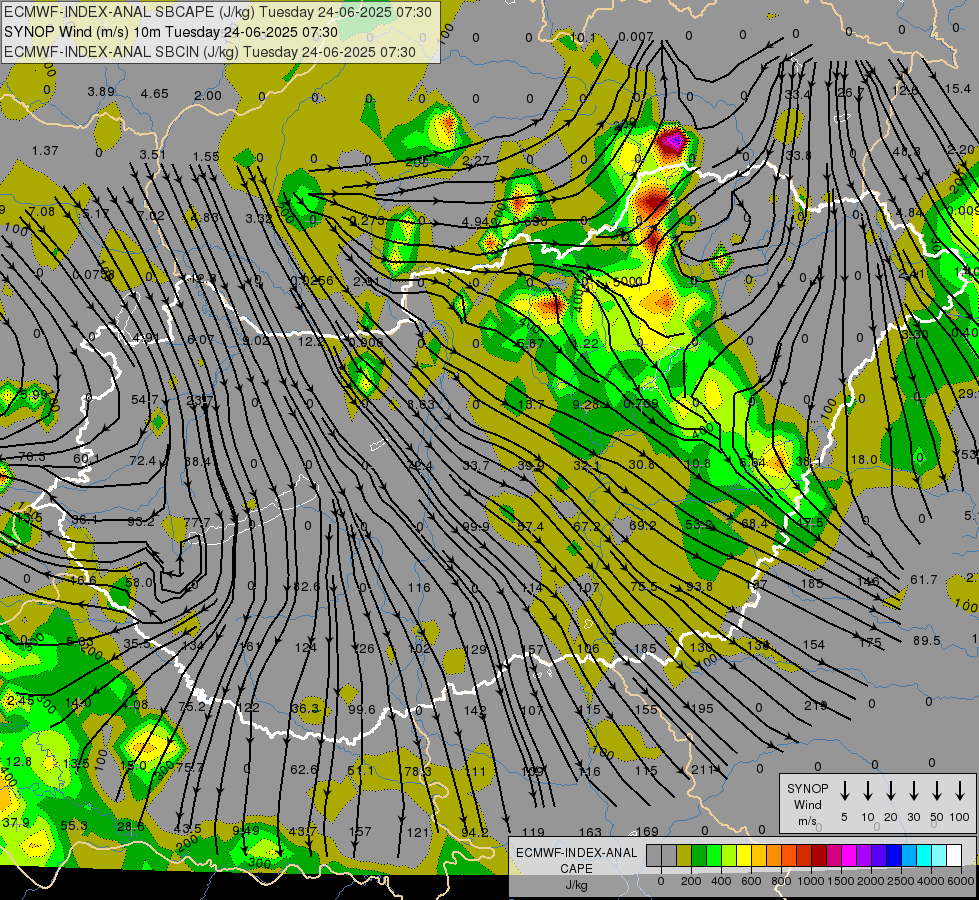Click the map value 0.007 near the top
This screenshot has width=979, height=900.
point(636,37)
